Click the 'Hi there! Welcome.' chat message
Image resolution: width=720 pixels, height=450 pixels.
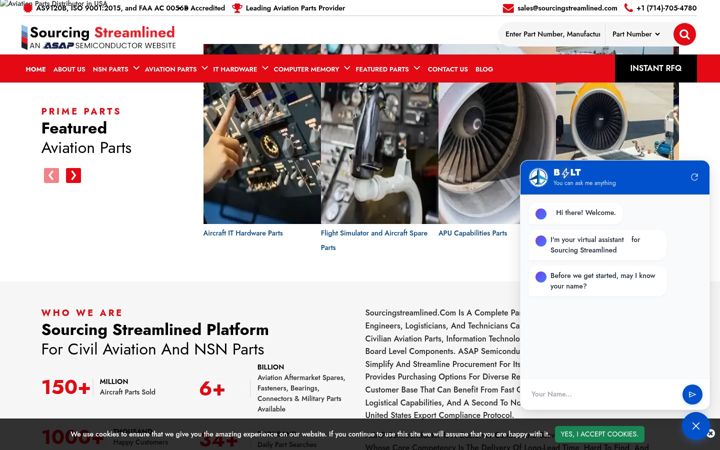coord(576,213)
